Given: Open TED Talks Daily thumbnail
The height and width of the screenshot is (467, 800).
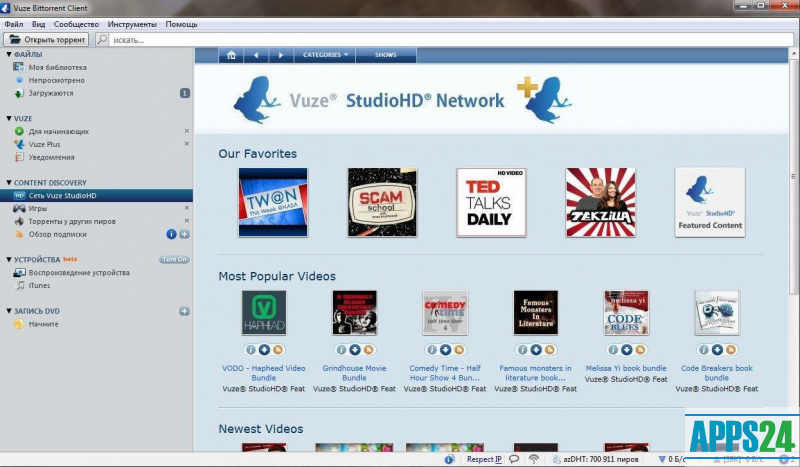Looking at the screenshot, I should [491, 202].
